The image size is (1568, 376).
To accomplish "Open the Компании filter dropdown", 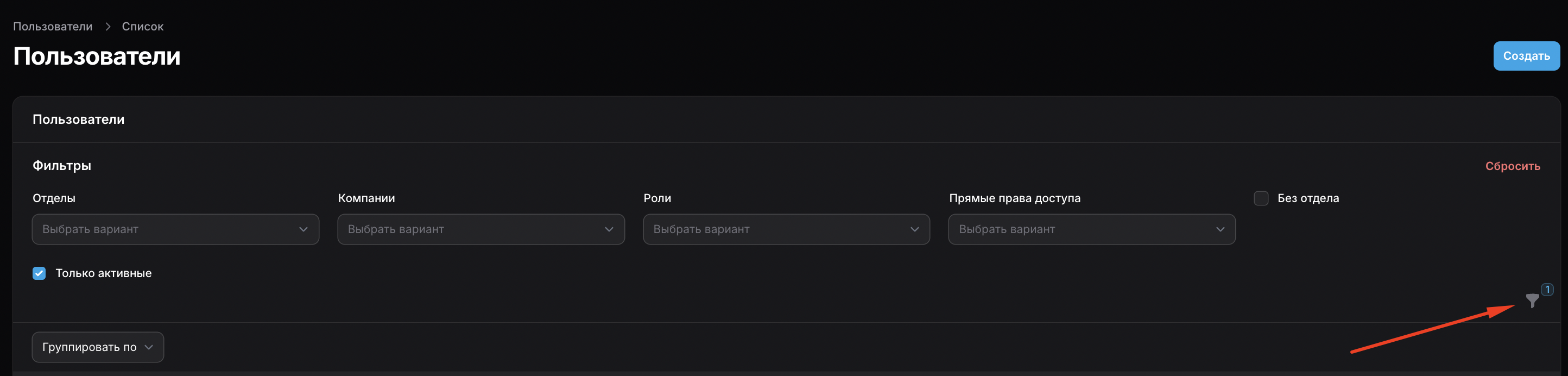I will [469, 230].
